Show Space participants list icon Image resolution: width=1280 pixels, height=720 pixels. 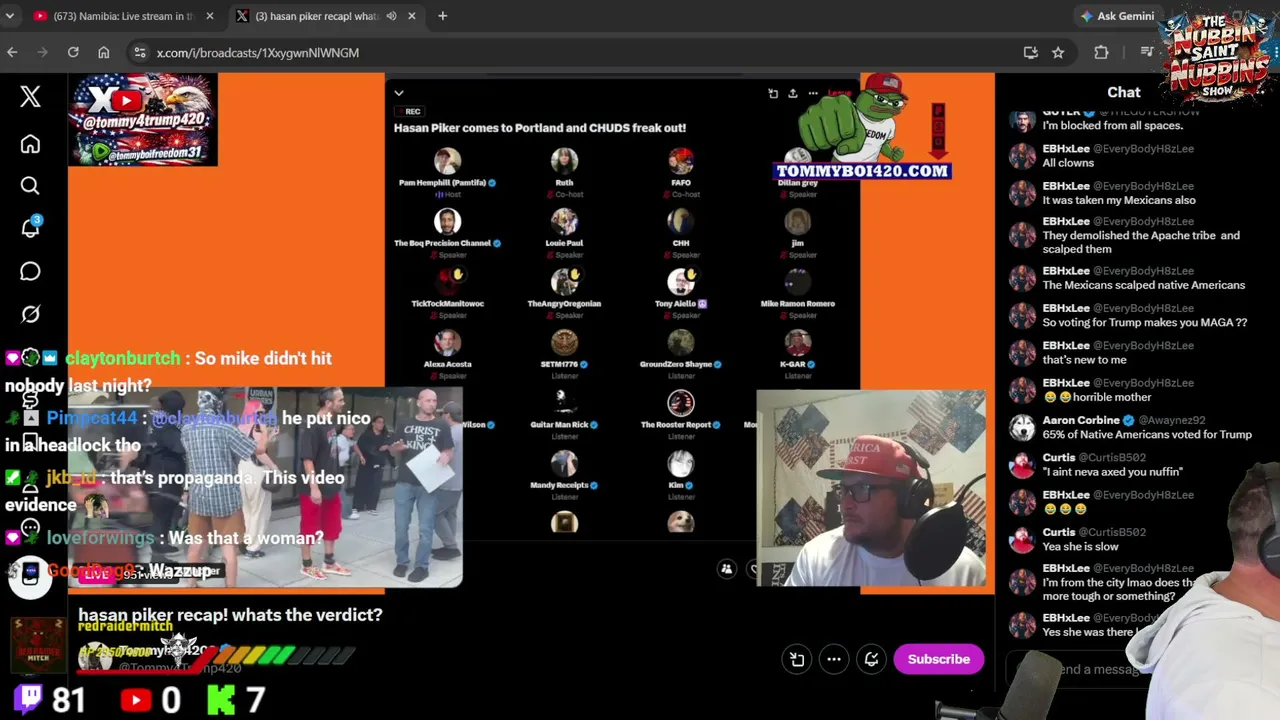click(727, 569)
